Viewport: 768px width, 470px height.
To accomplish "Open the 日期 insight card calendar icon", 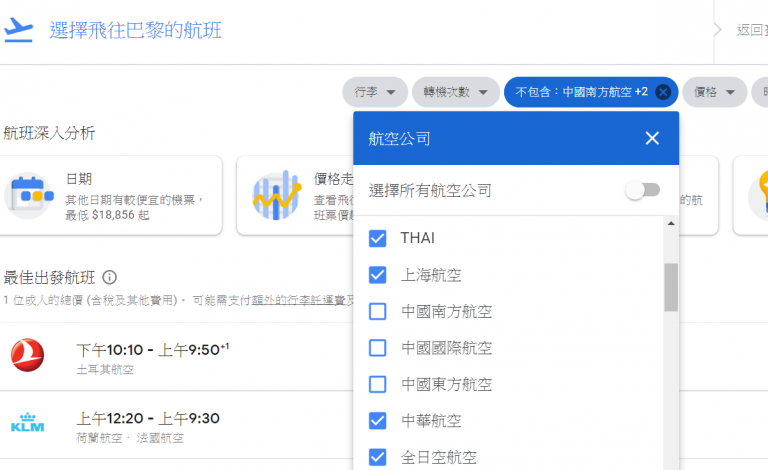I will 29,196.
